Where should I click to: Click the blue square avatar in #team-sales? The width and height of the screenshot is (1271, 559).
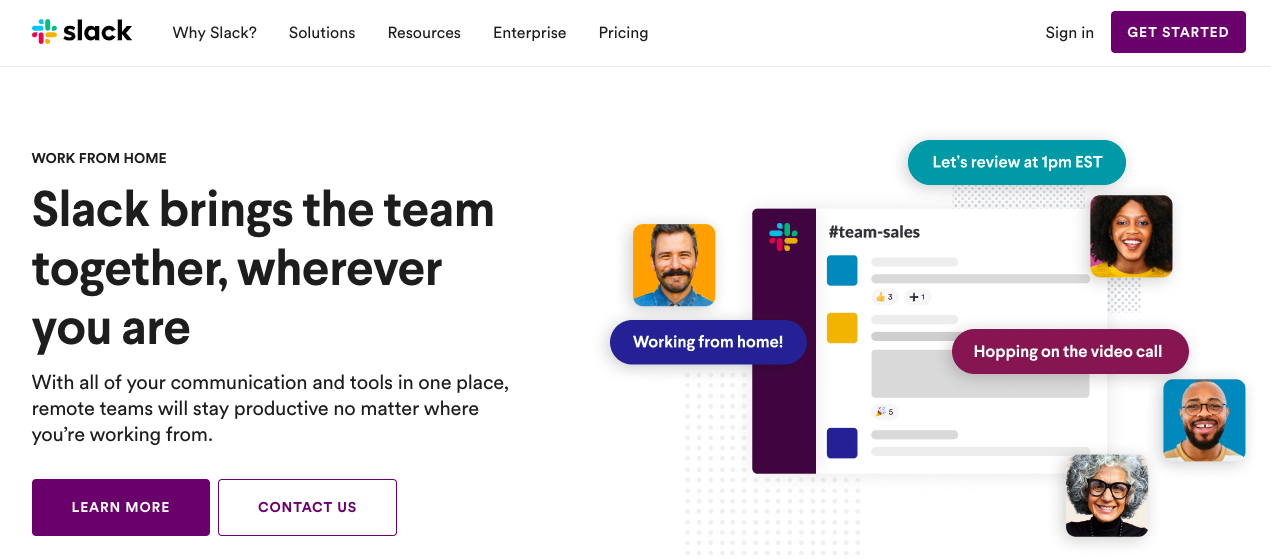click(x=842, y=270)
